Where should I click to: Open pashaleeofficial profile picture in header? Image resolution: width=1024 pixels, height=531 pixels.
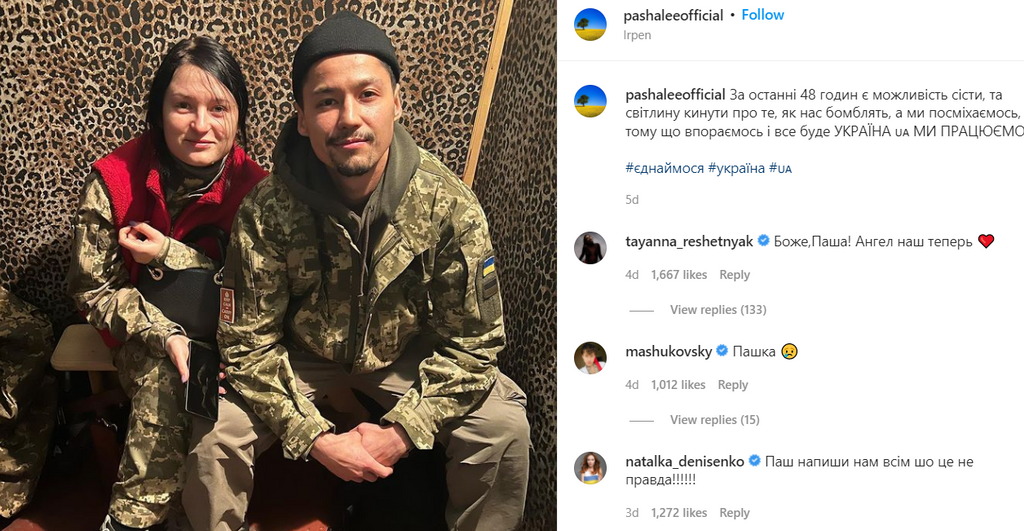click(590, 25)
